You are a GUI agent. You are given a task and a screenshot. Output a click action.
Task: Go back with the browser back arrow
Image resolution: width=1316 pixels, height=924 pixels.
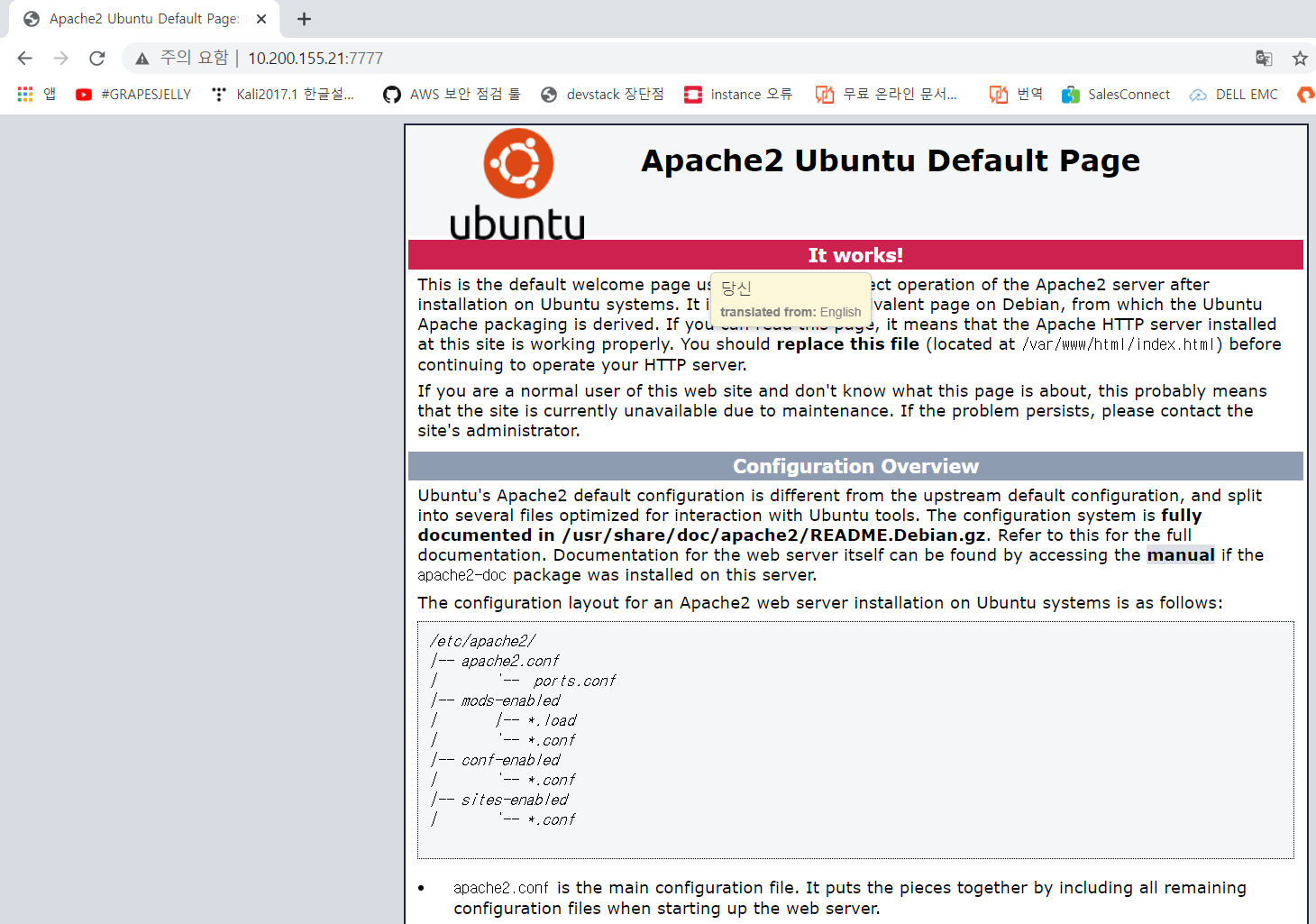point(24,59)
